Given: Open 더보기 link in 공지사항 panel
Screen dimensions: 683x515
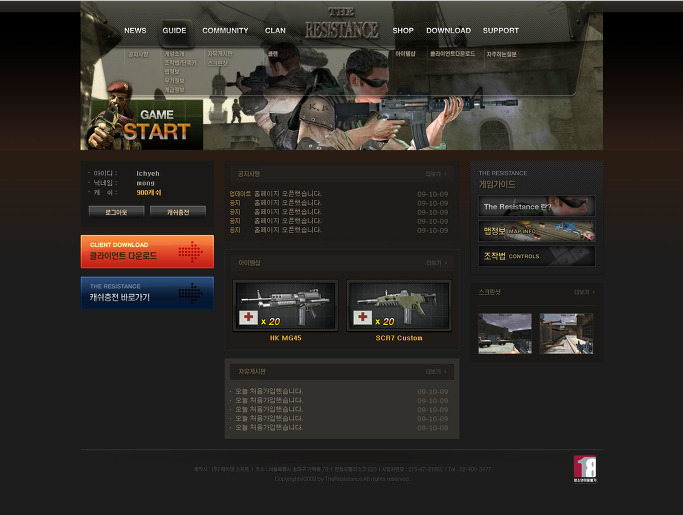Looking at the screenshot, I should (436, 174).
